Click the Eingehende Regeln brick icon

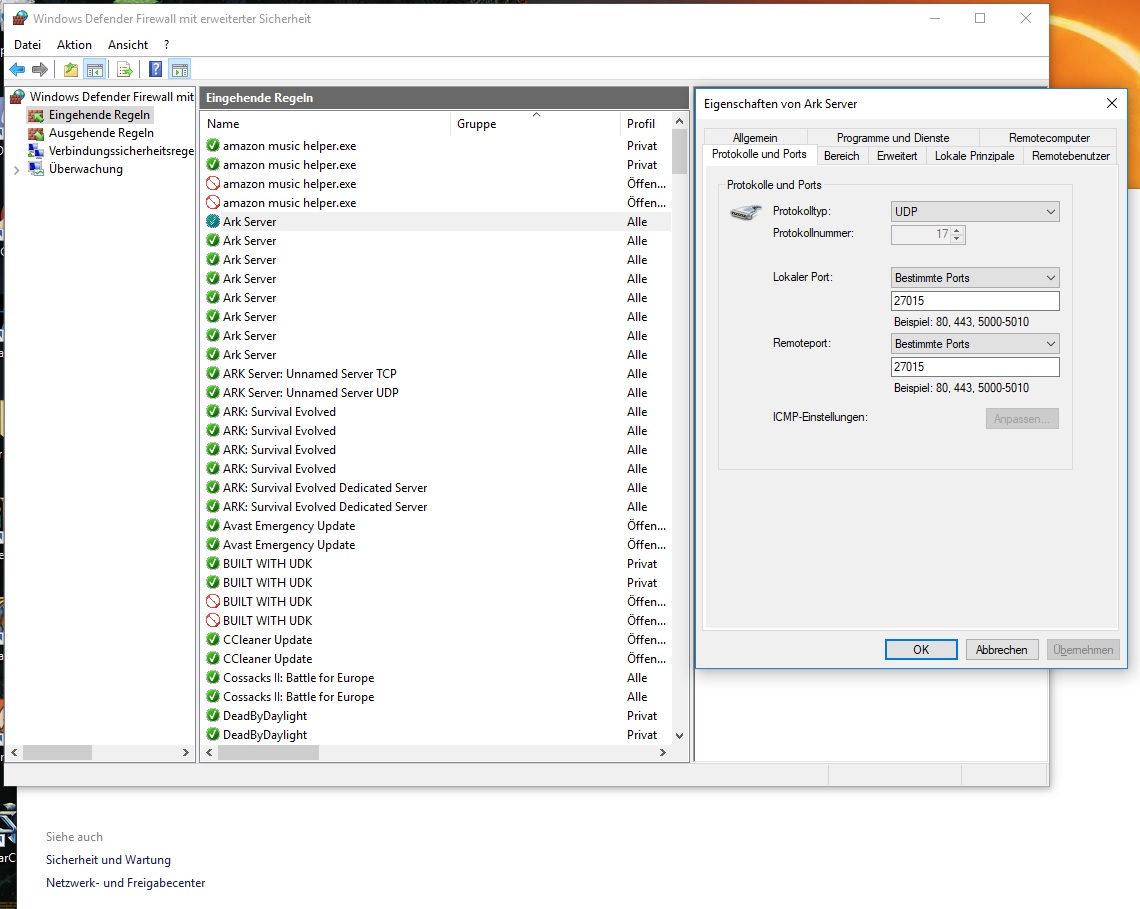36,115
